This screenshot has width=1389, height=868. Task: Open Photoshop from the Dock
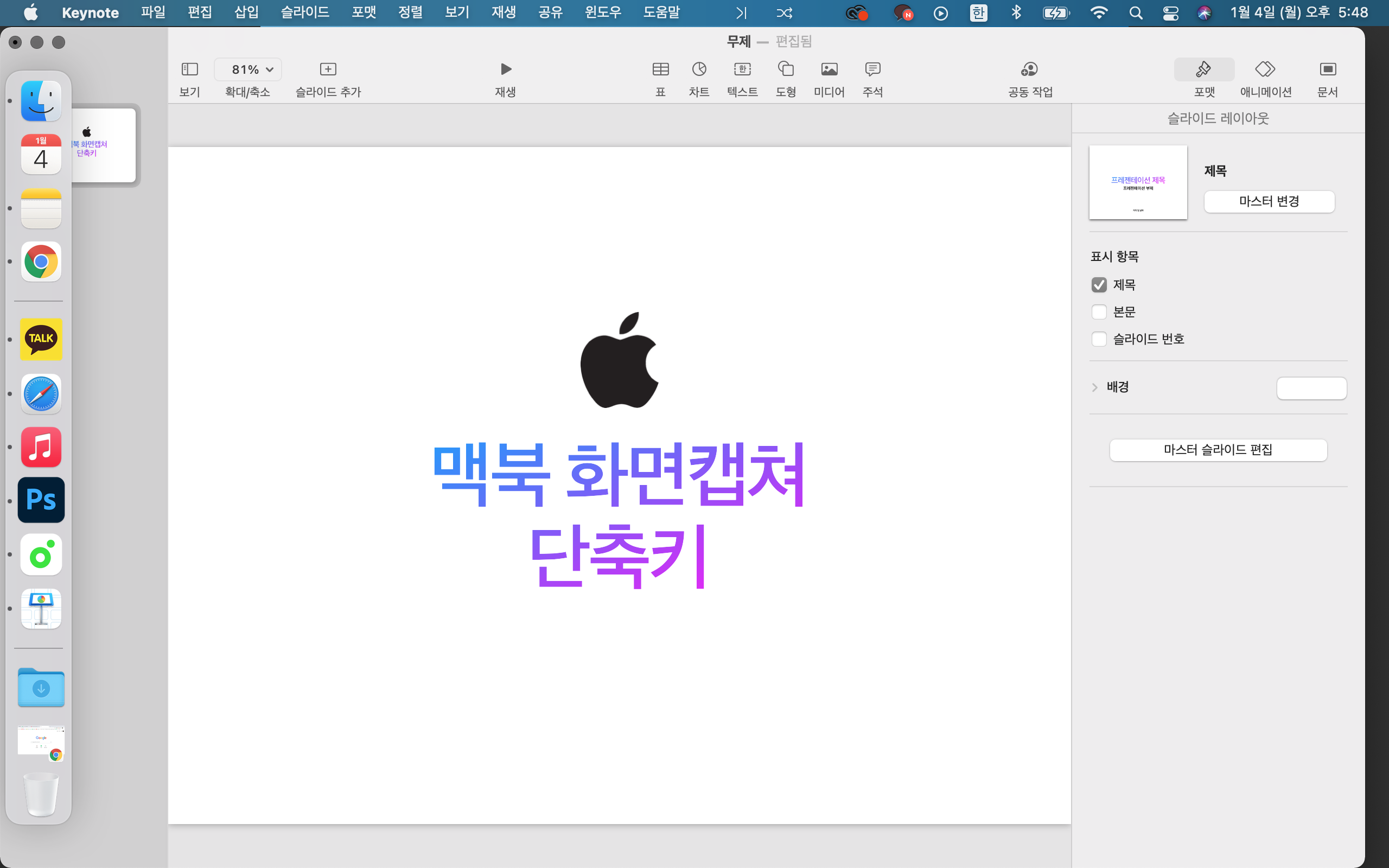pyautogui.click(x=41, y=500)
